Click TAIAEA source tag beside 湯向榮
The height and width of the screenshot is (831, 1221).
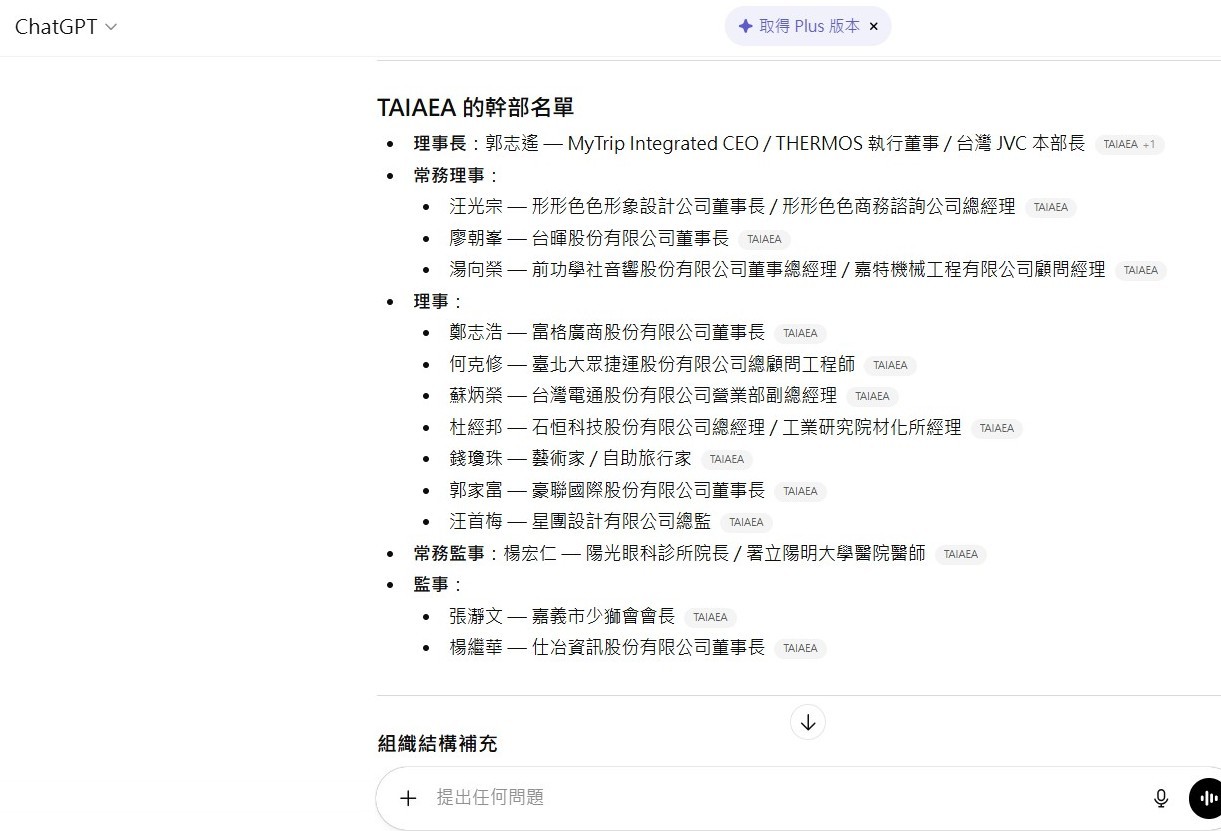pos(1140,270)
